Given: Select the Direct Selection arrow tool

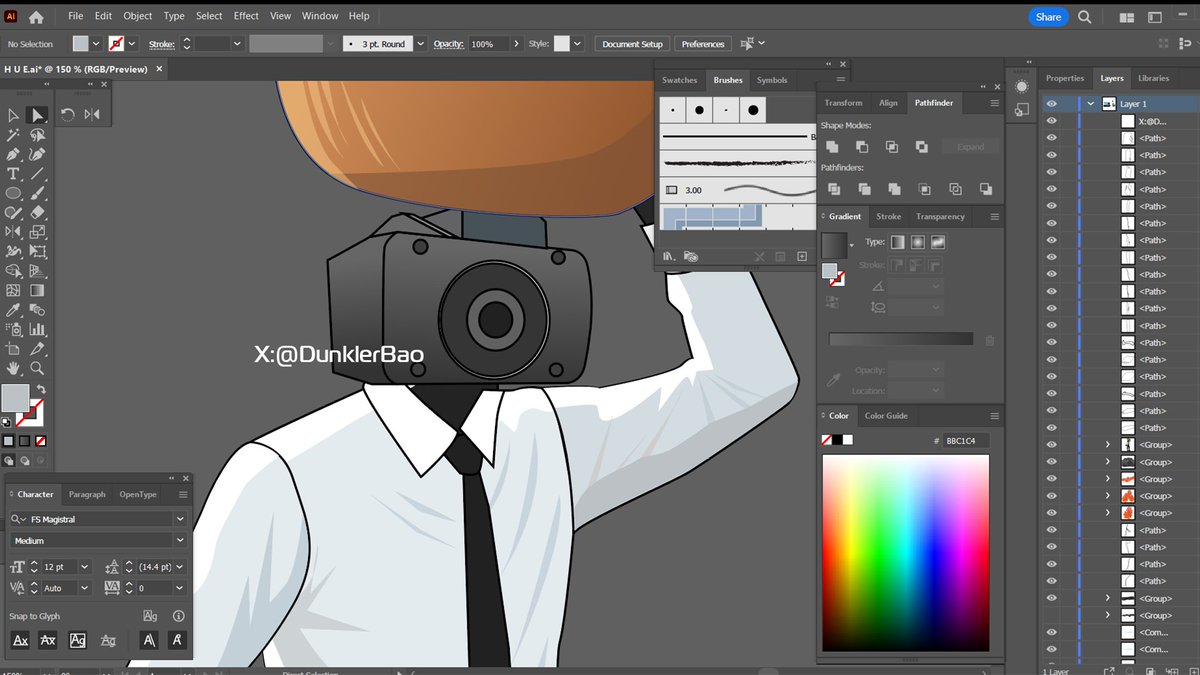Looking at the screenshot, I should (37, 116).
